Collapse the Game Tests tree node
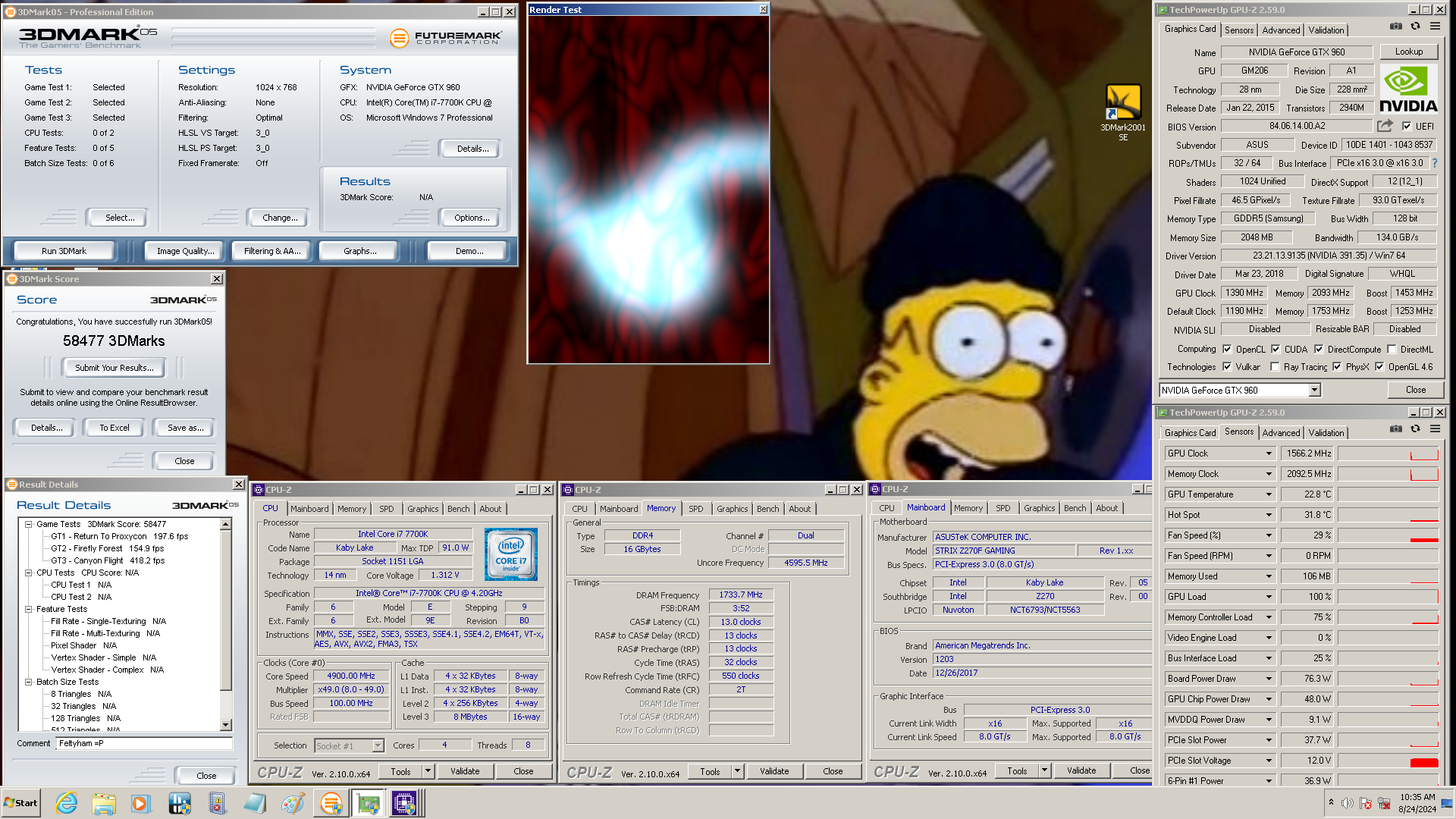This screenshot has width=1456, height=819. (x=28, y=524)
